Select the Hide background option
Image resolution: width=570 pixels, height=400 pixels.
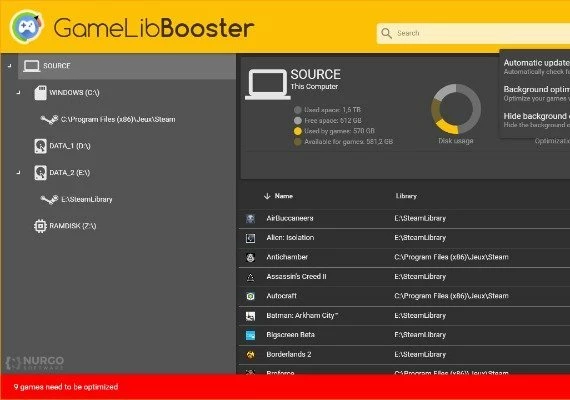click(537, 120)
